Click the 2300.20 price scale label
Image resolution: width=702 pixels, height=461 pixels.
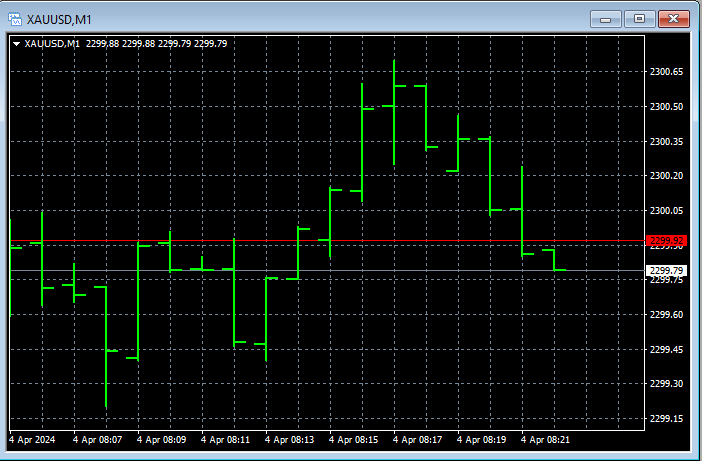[x=666, y=176]
